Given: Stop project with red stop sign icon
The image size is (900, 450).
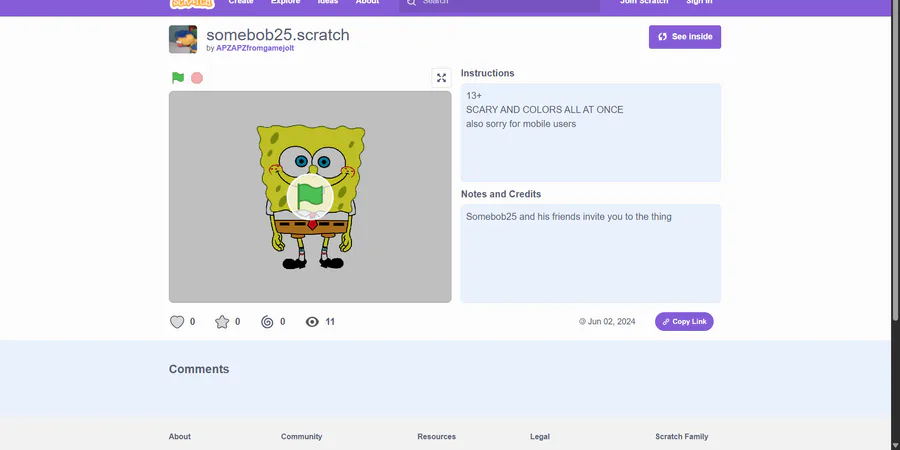Looking at the screenshot, I should (197, 77).
